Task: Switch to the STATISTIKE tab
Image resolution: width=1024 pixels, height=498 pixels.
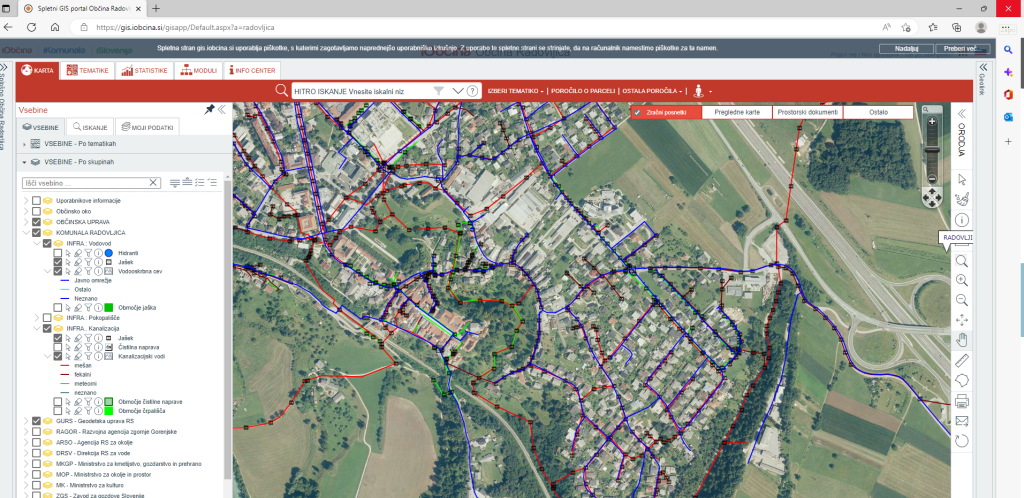Action: point(144,71)
